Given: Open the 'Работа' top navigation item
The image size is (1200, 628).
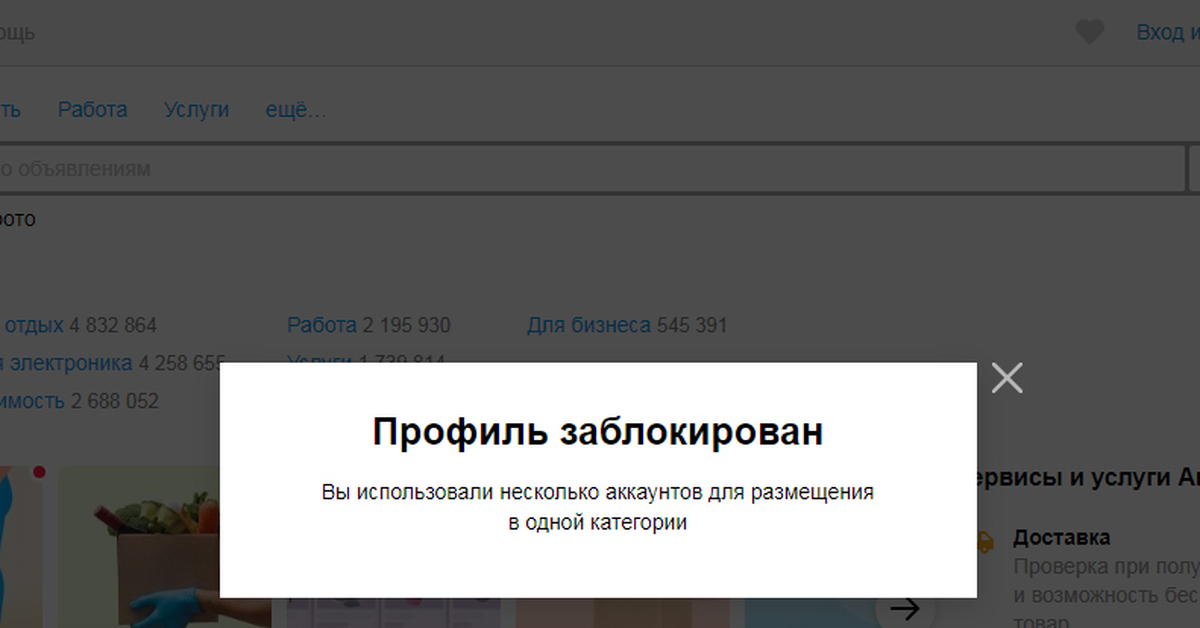Looking at the screenshot, I should (92, 110).
